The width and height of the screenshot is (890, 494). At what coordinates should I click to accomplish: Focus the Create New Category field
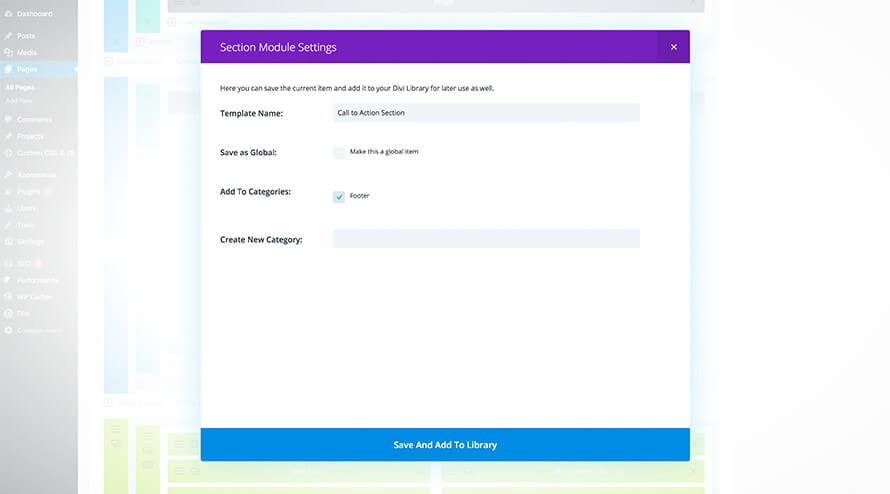coord(485,239)
